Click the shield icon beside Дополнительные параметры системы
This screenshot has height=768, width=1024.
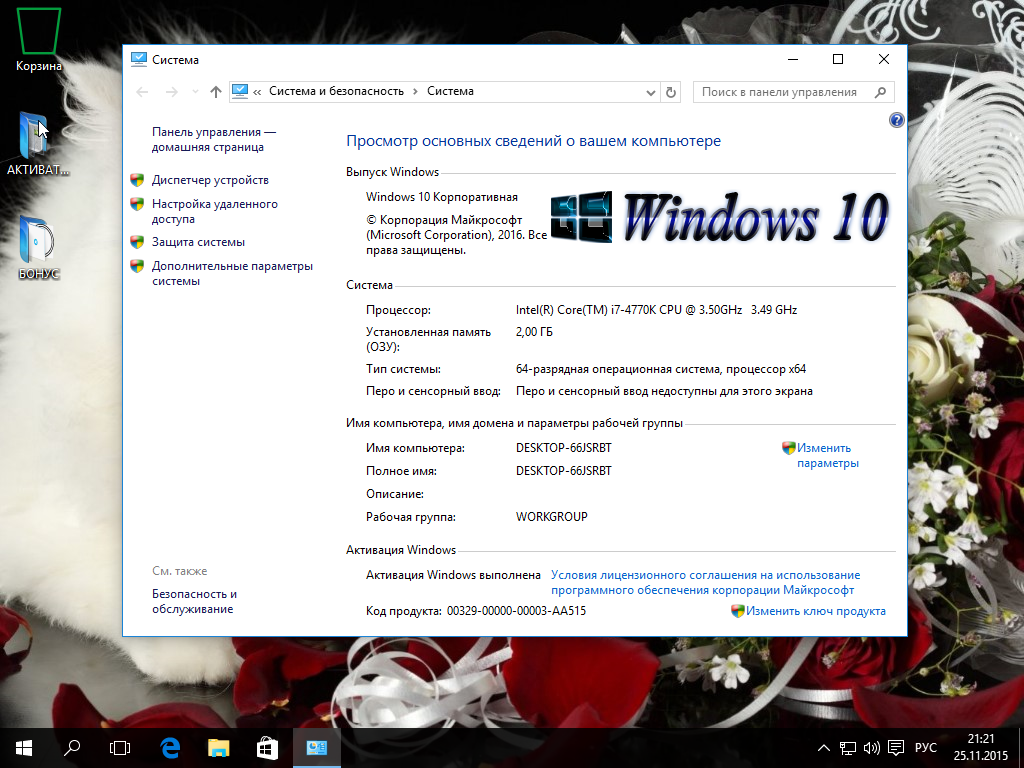coord(137,266)
